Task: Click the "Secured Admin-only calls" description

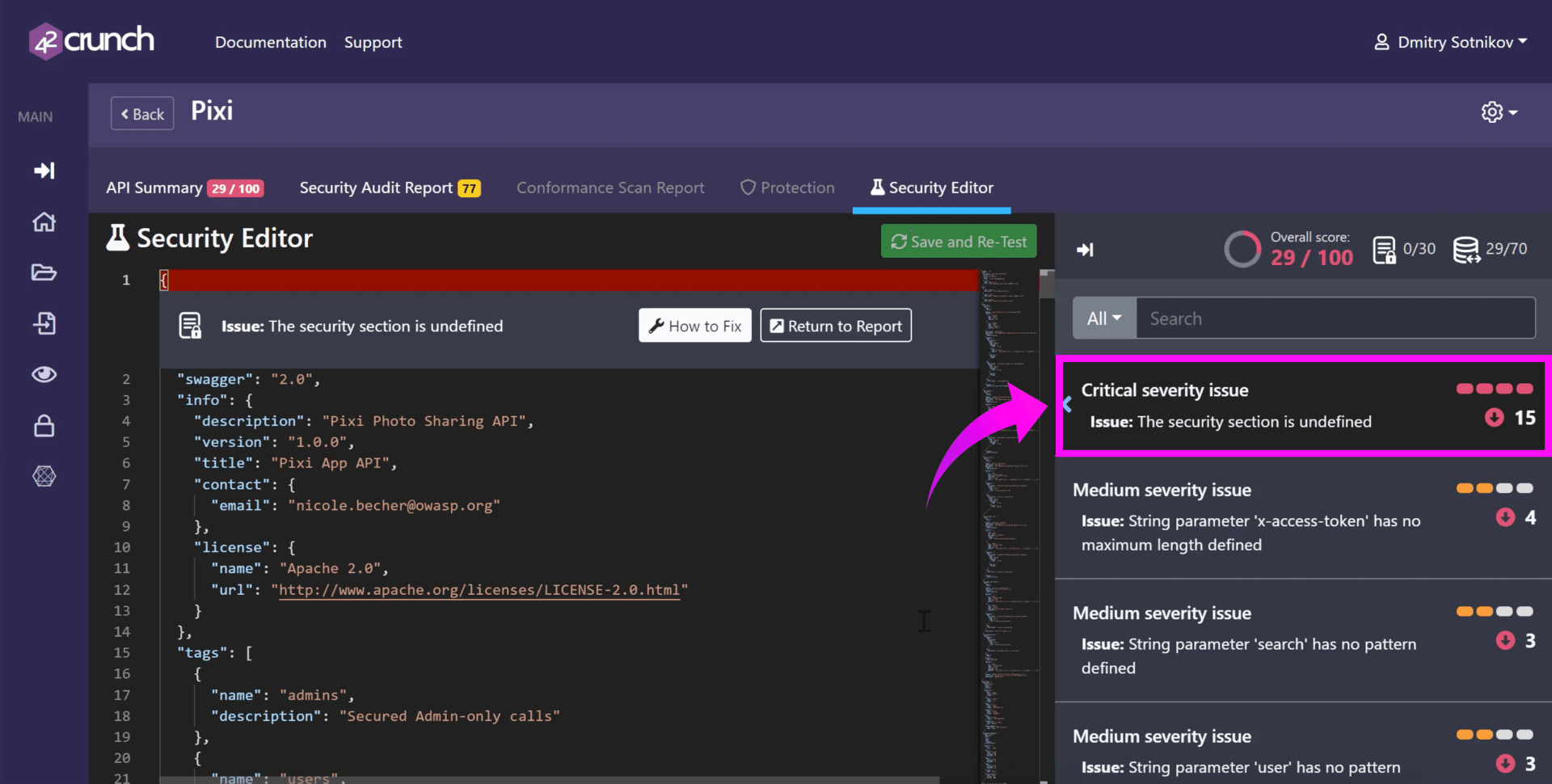Action: point(449,716)
